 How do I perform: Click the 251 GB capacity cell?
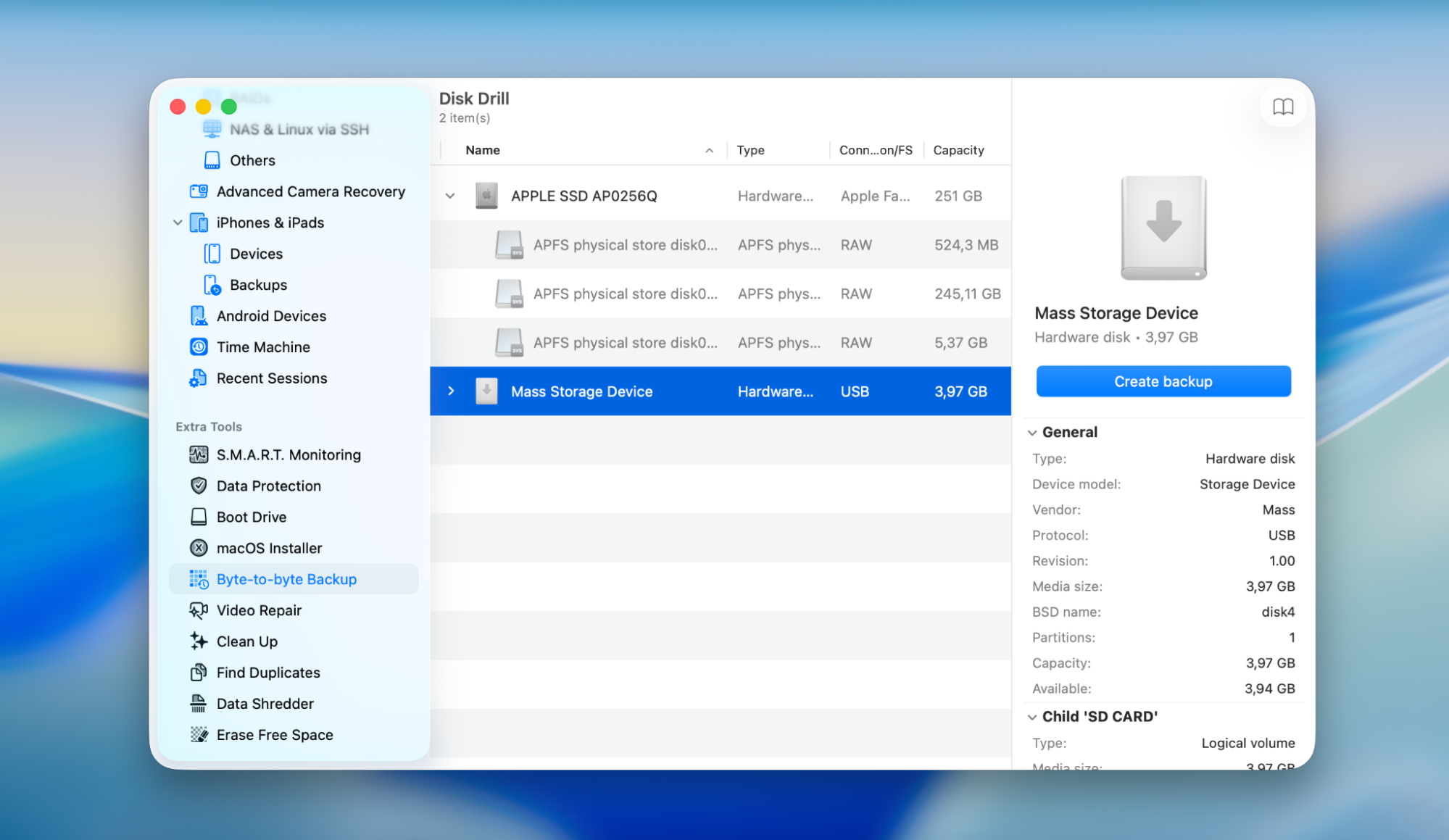958,196
